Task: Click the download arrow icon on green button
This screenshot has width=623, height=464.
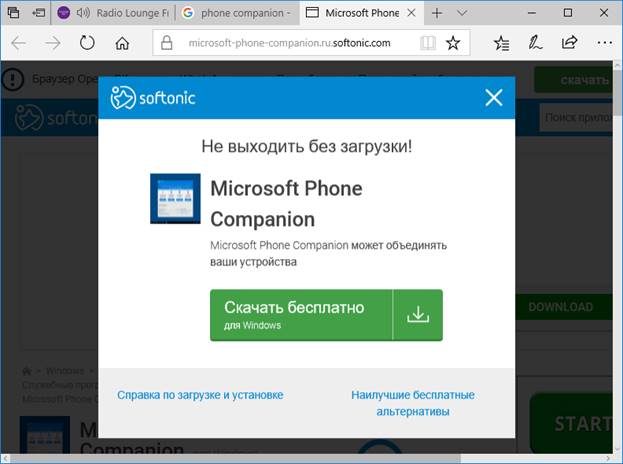Action: pos(418,315)
